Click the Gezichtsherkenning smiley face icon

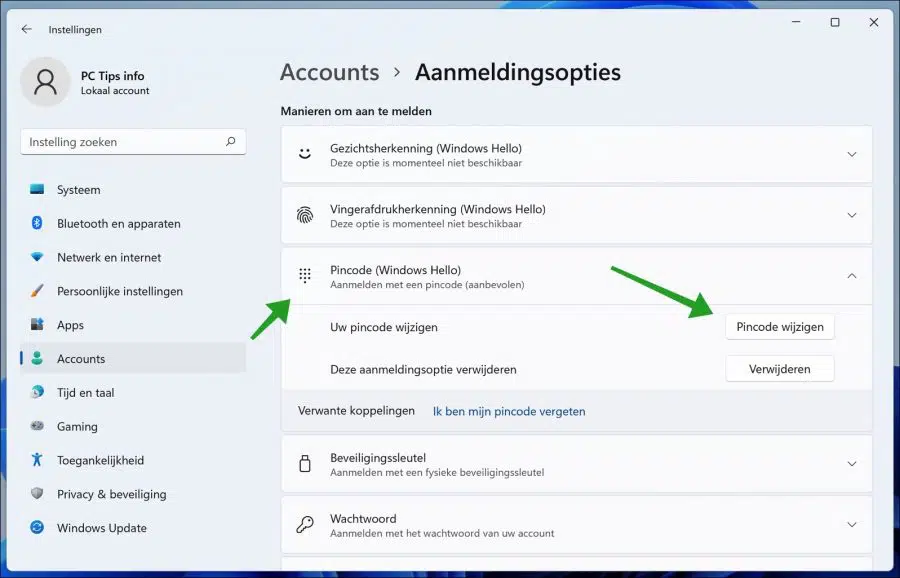(x=305, y=154)
